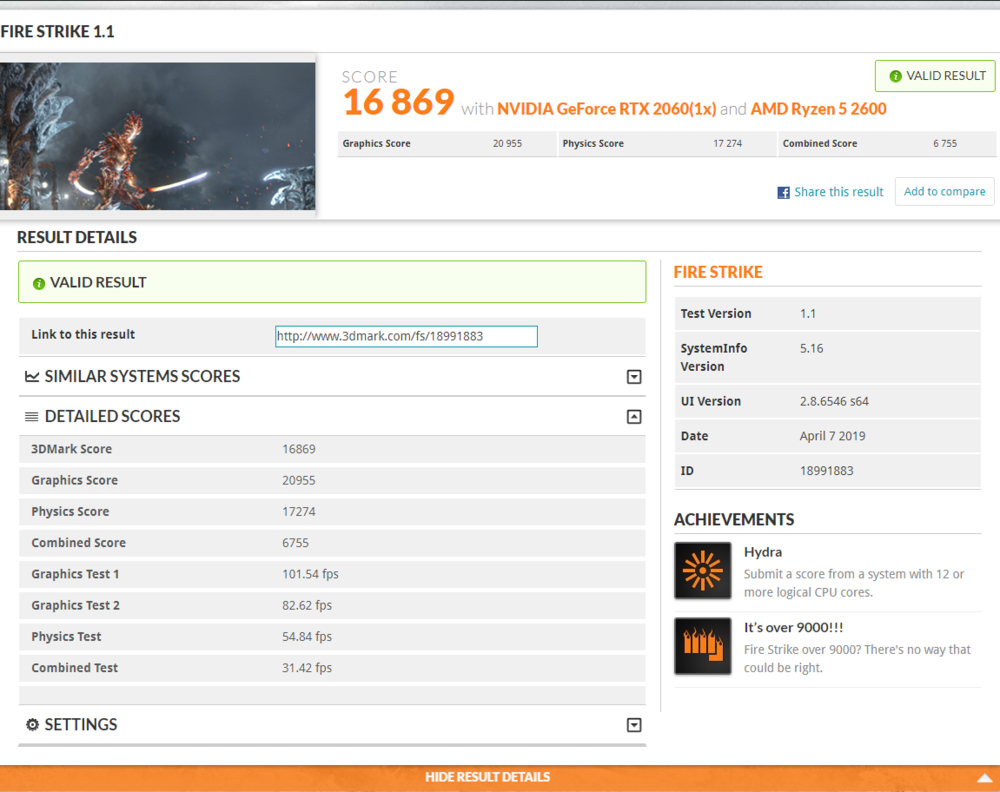Collapse the Detailed Scores section
The image size is (1000, 792).
click(633, 417)
